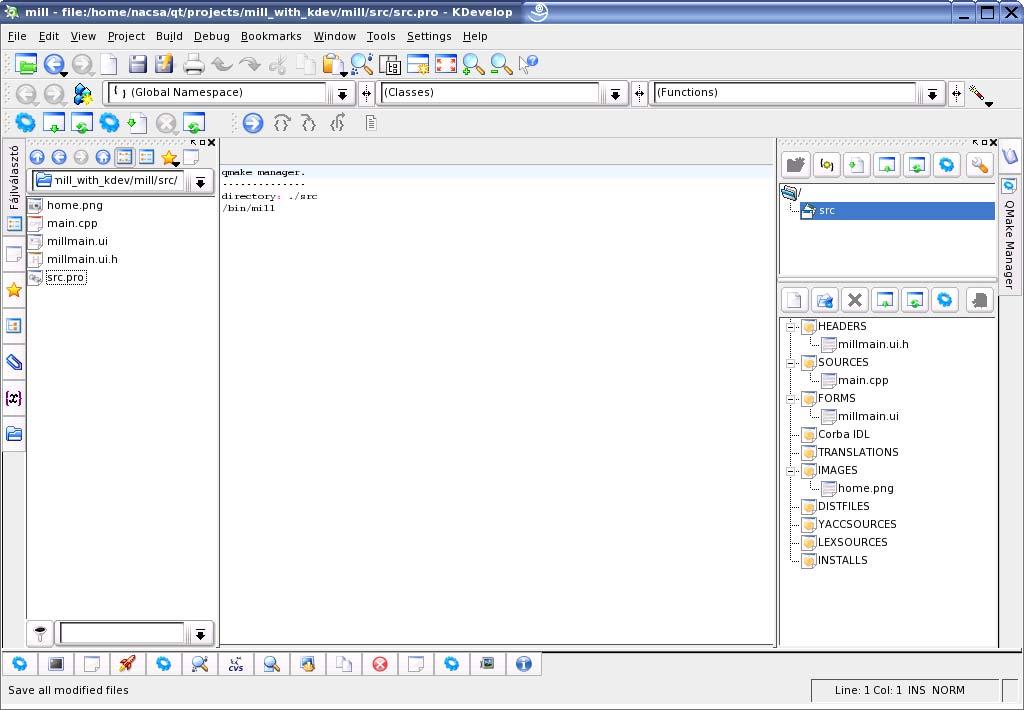Click the braces scope icon in QMake Manager toolbar
This screenshot has width=1024, height=710.
pos(826,165)
